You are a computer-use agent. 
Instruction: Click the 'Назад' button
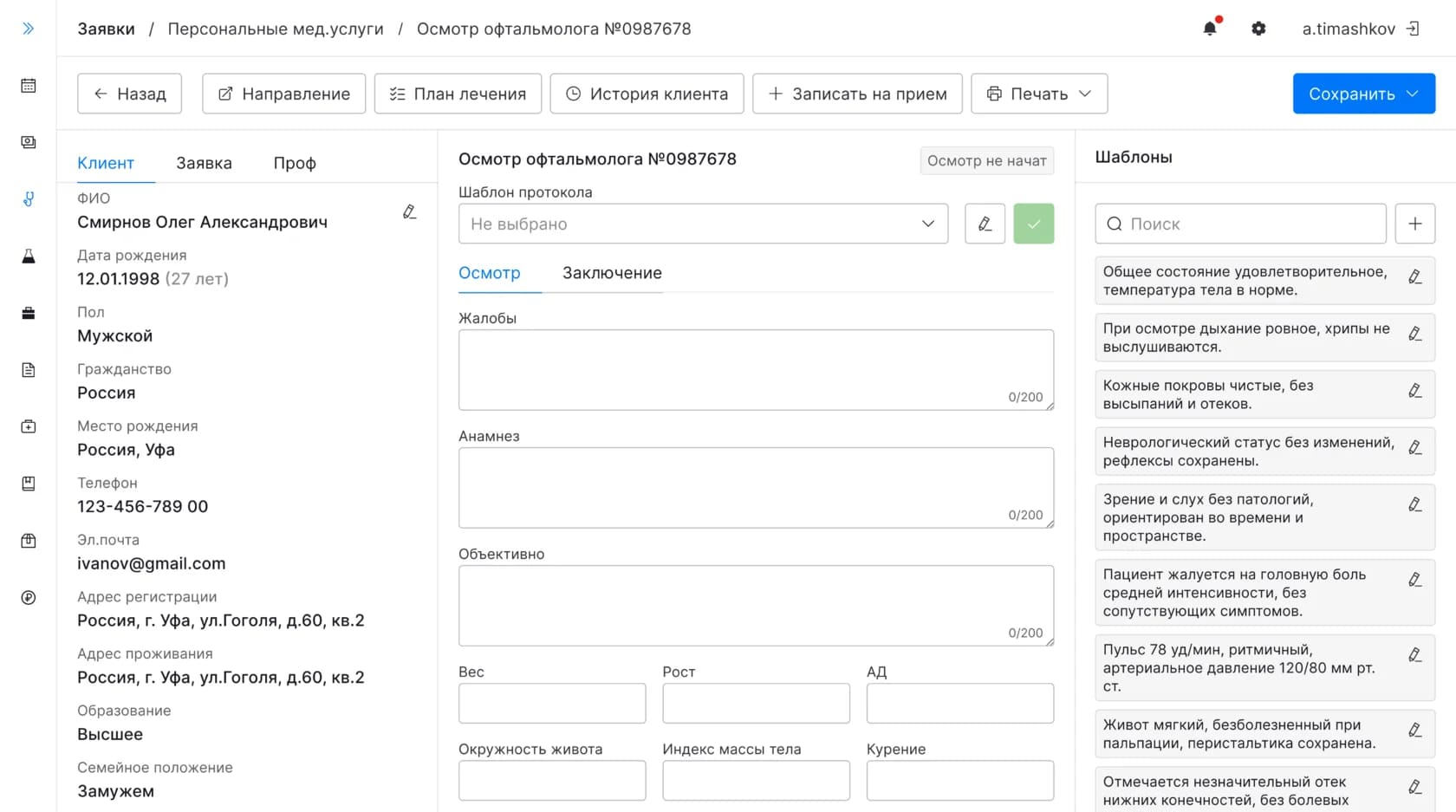[129, 94]
